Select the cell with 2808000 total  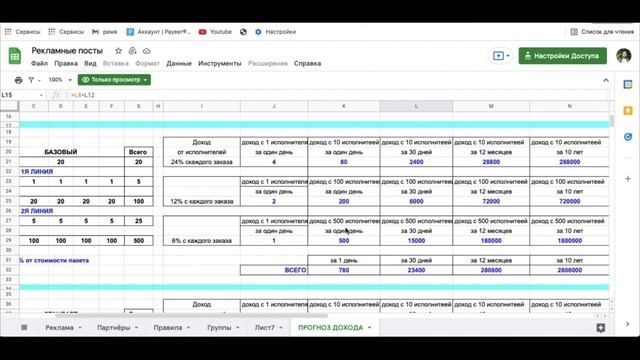569,270
